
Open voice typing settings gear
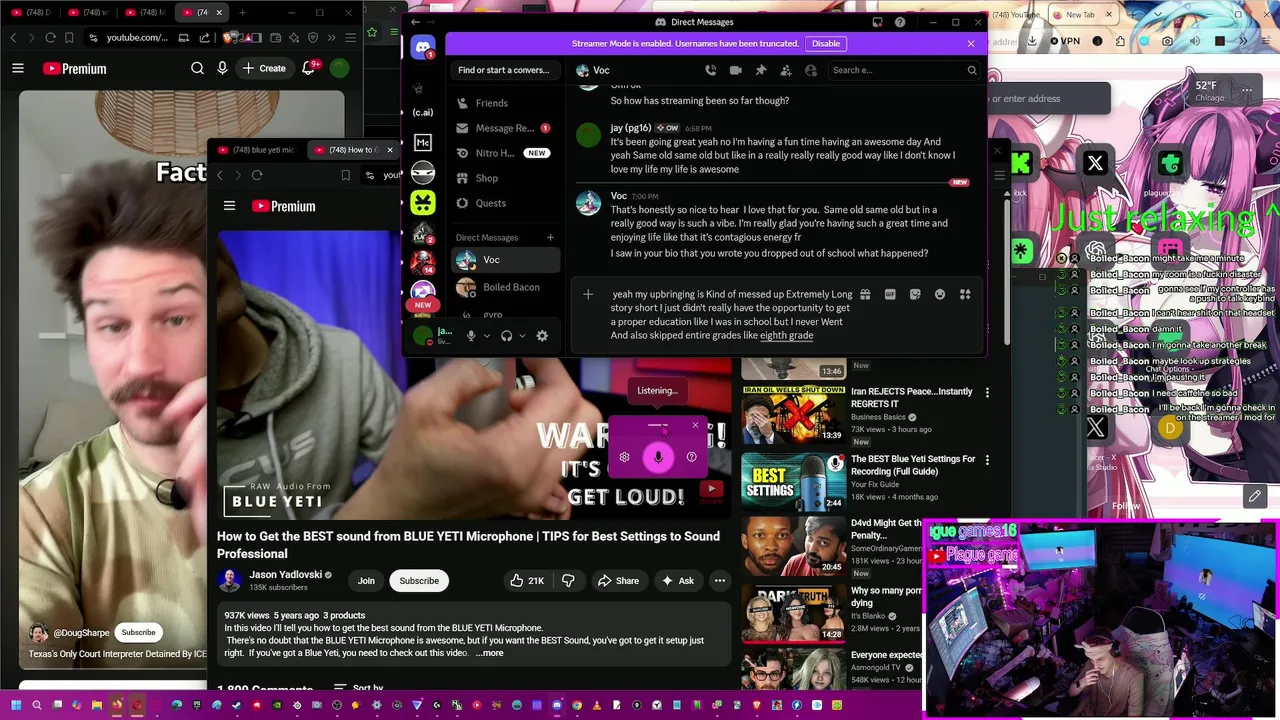coord(624,457)
